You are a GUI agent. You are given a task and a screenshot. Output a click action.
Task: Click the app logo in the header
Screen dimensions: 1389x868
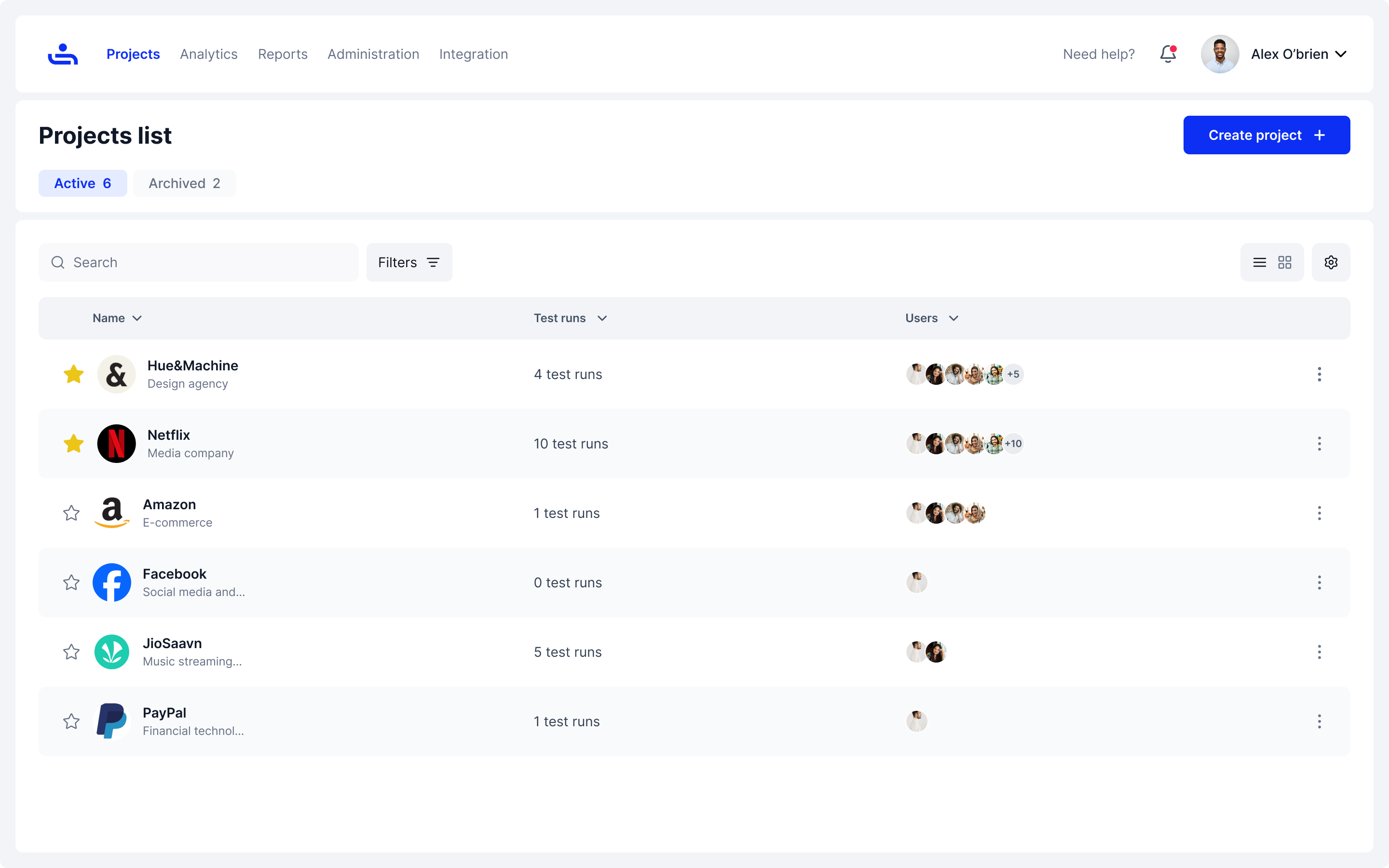[63, 54]
